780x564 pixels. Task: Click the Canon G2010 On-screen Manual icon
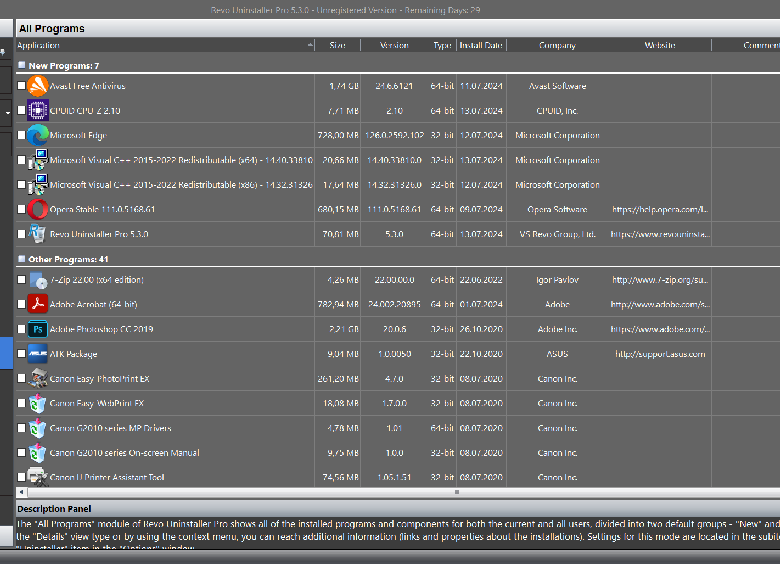coord(37,453)
